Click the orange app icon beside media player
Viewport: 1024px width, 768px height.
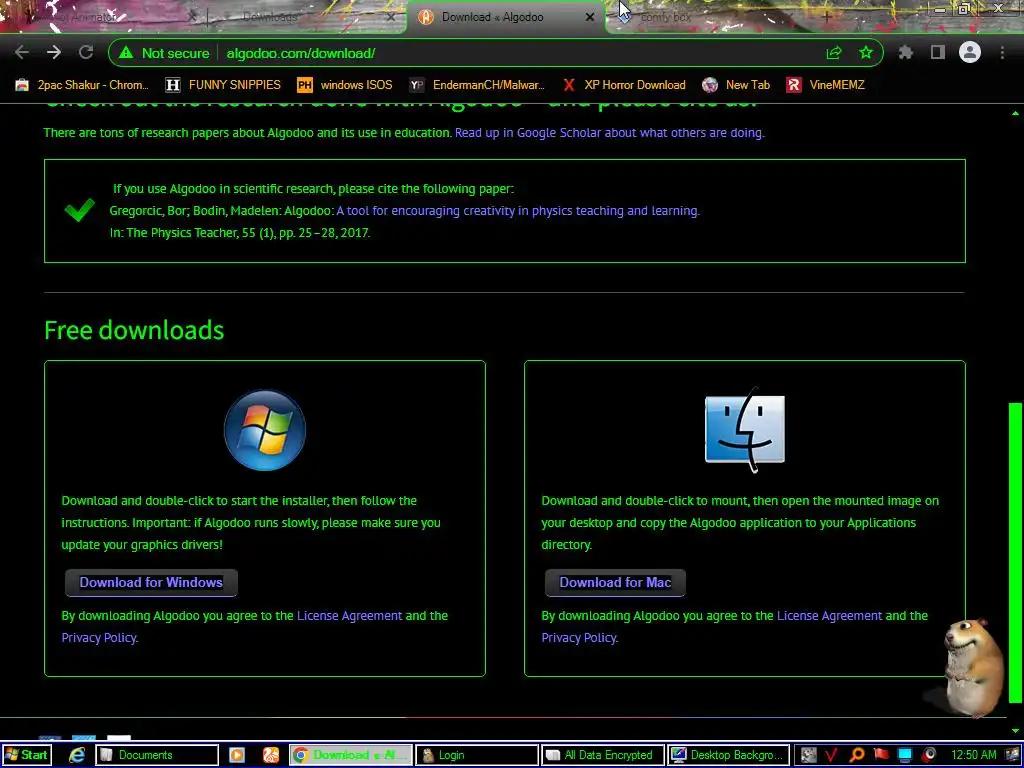pos(270,755)
